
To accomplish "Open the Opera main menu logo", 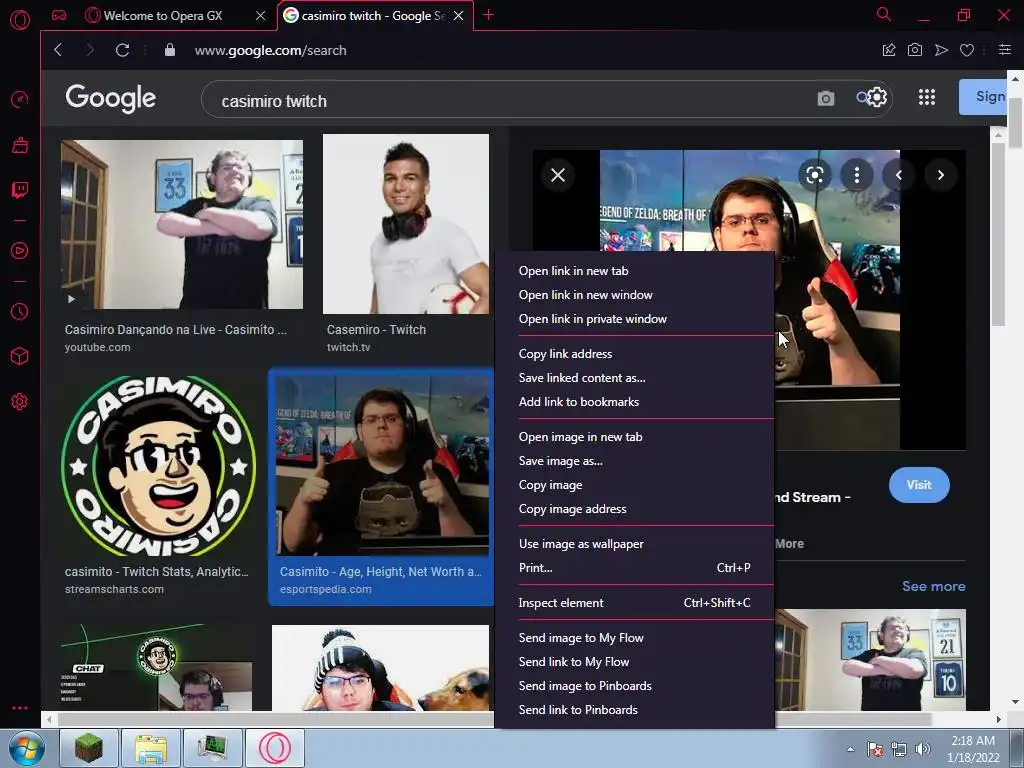I will (x=20, y=20).
